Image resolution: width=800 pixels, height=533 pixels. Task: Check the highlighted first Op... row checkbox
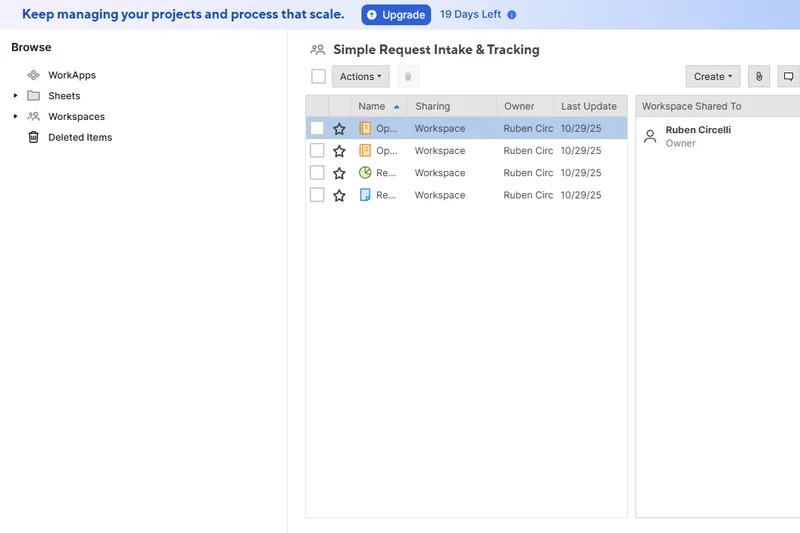point(317,128)
